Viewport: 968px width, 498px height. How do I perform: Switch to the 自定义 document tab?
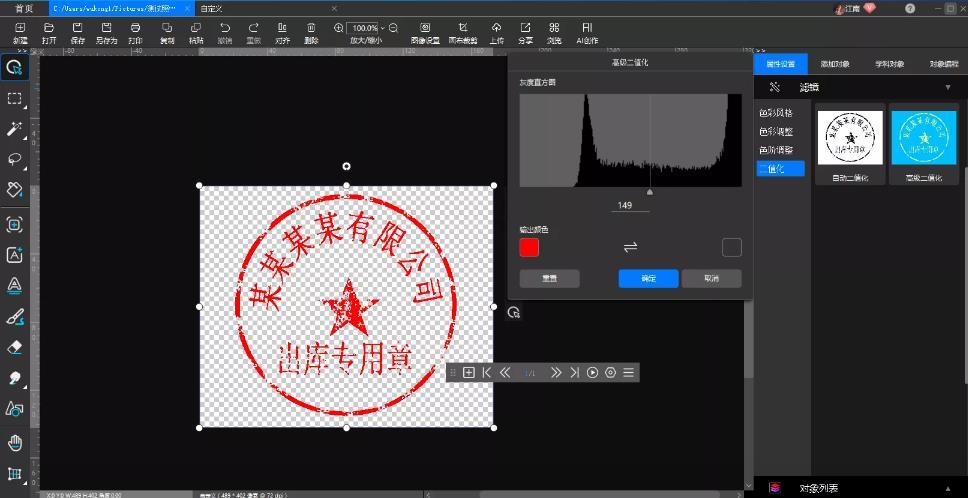point(211,9)
